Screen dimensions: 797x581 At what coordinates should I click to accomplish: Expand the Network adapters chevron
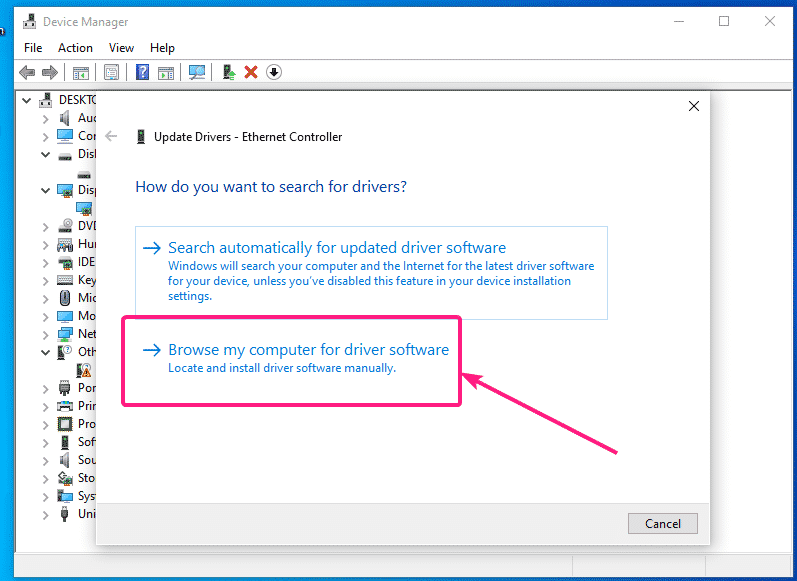45,334
